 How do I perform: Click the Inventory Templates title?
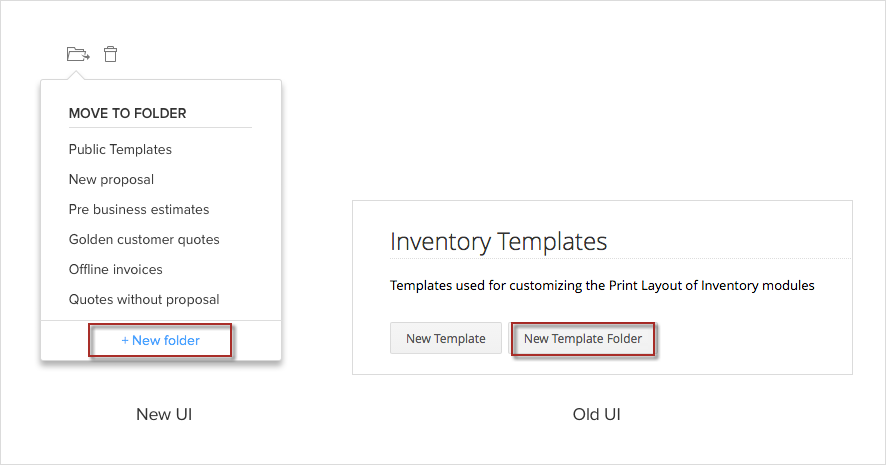pos(498,241)
